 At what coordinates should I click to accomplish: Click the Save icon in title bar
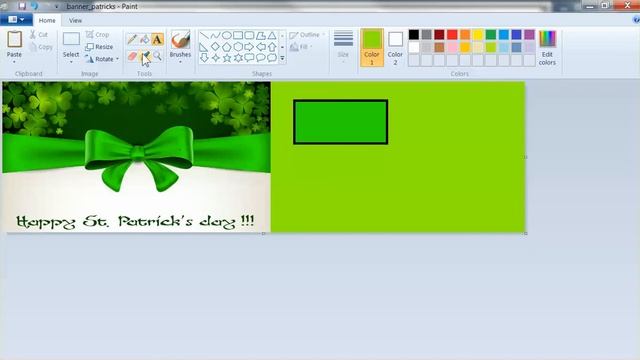pos(22,6)
